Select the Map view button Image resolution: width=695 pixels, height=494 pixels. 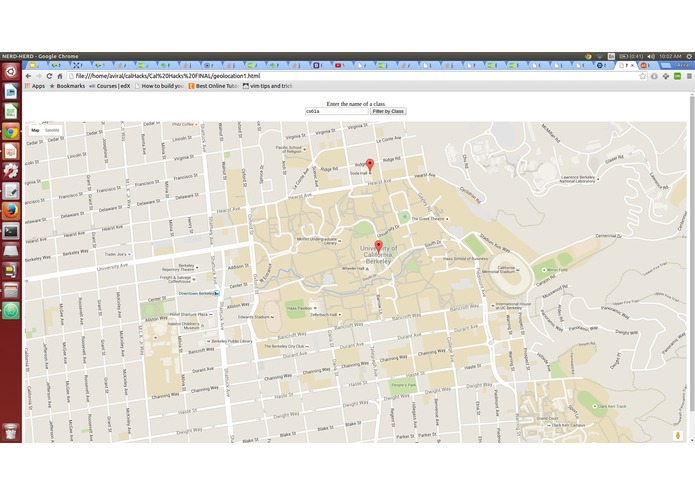click(35, 130)
